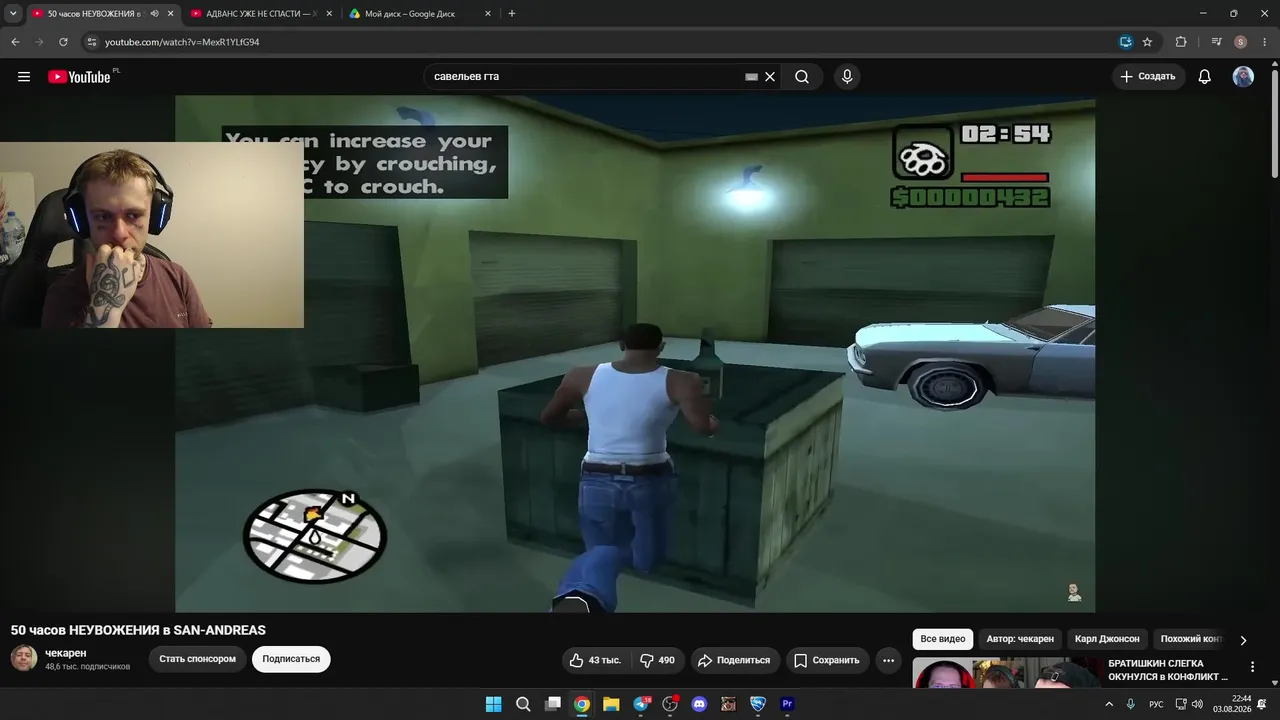The width and height of the screenshot is (1280, 720).
Task: Open the YouTube guide hamburger menu
Action: tap(24, 77)
